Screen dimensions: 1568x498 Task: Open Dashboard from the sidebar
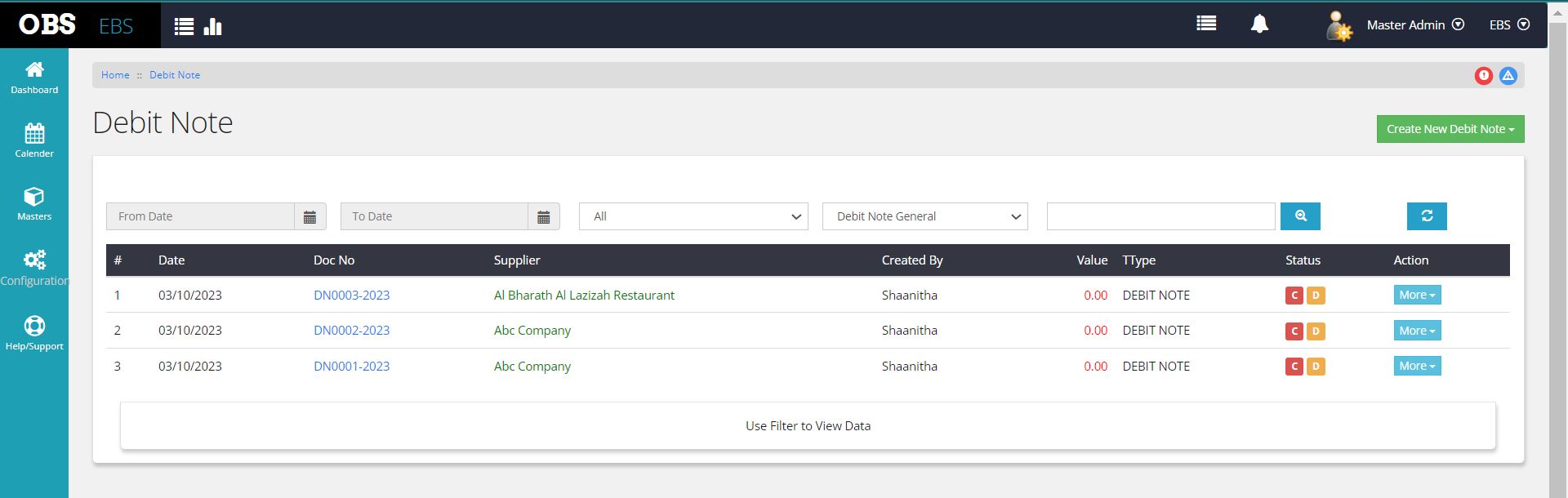34,78
